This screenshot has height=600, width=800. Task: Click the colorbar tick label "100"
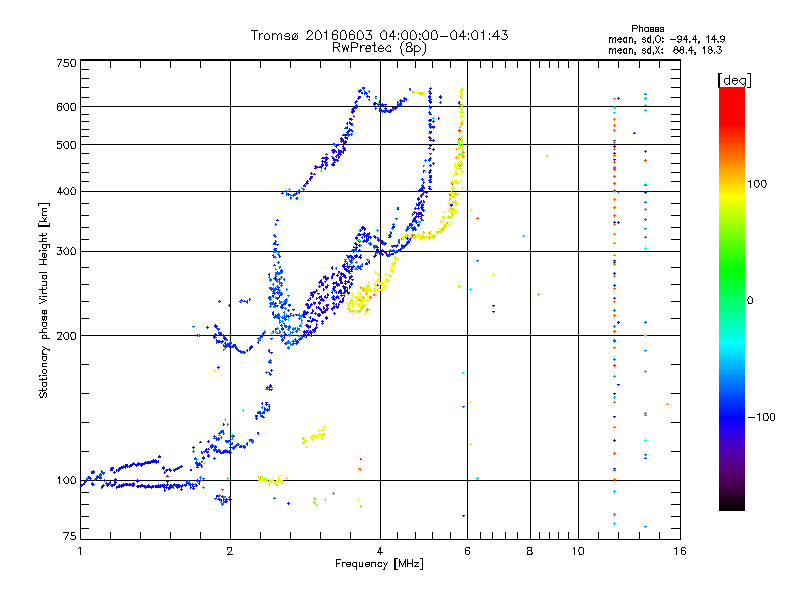757,184
